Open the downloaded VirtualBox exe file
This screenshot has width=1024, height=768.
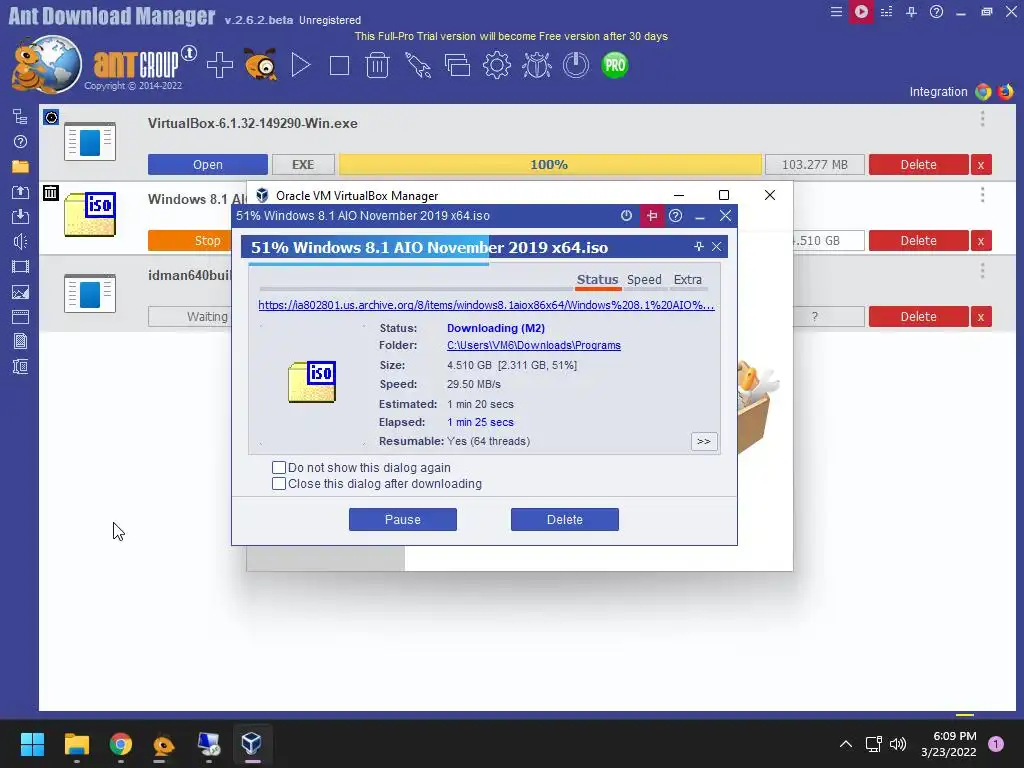208,165
